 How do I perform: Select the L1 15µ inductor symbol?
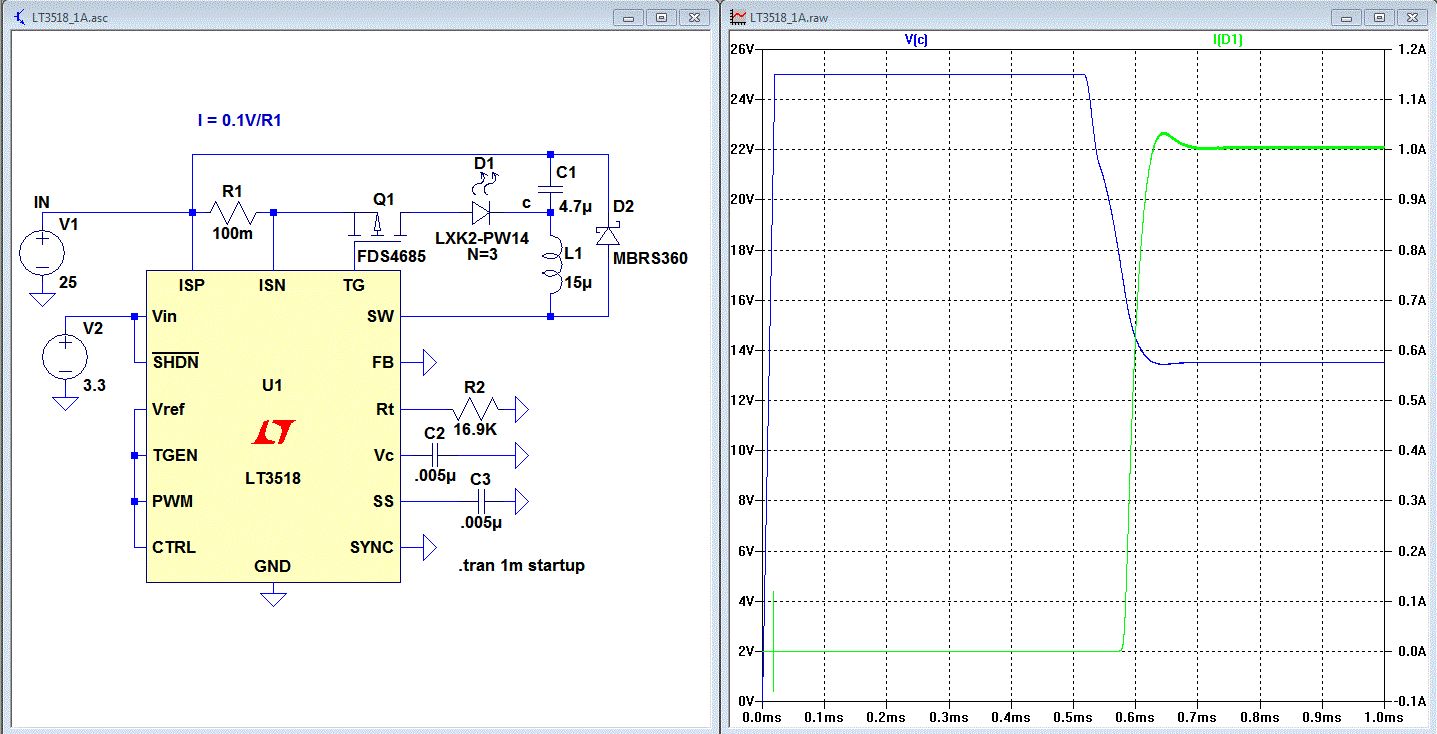(550, 268)
